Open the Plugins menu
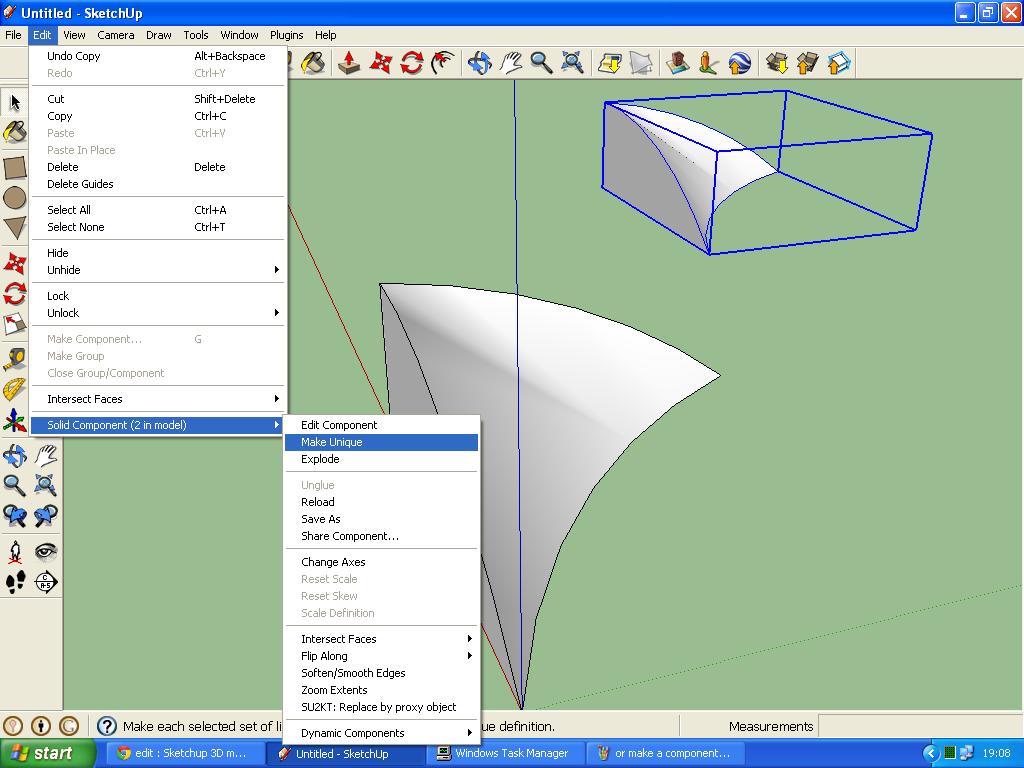The image size is (1024, 768). (287, 35)
